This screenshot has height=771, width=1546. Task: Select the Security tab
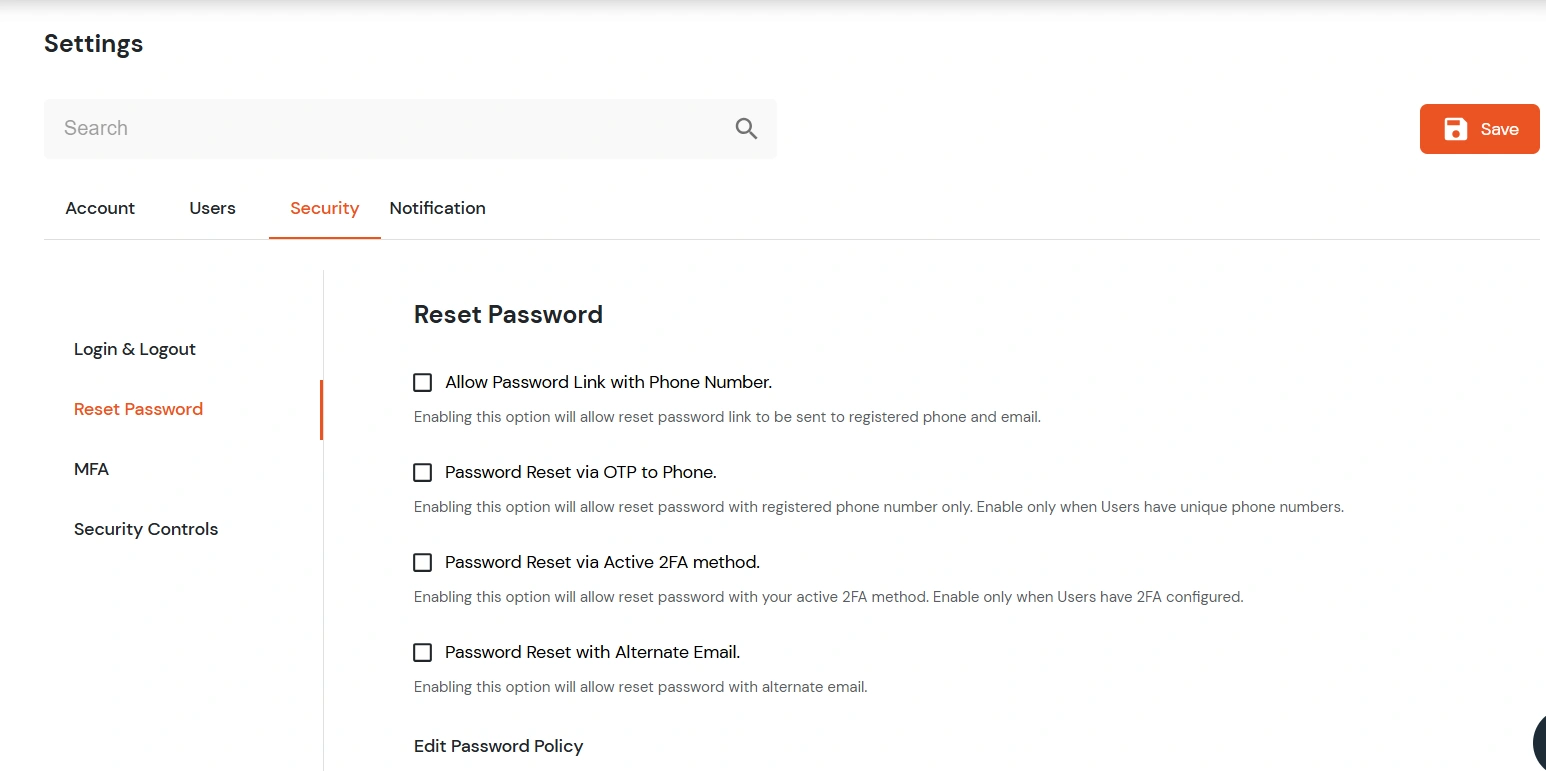tap(324, 208)
